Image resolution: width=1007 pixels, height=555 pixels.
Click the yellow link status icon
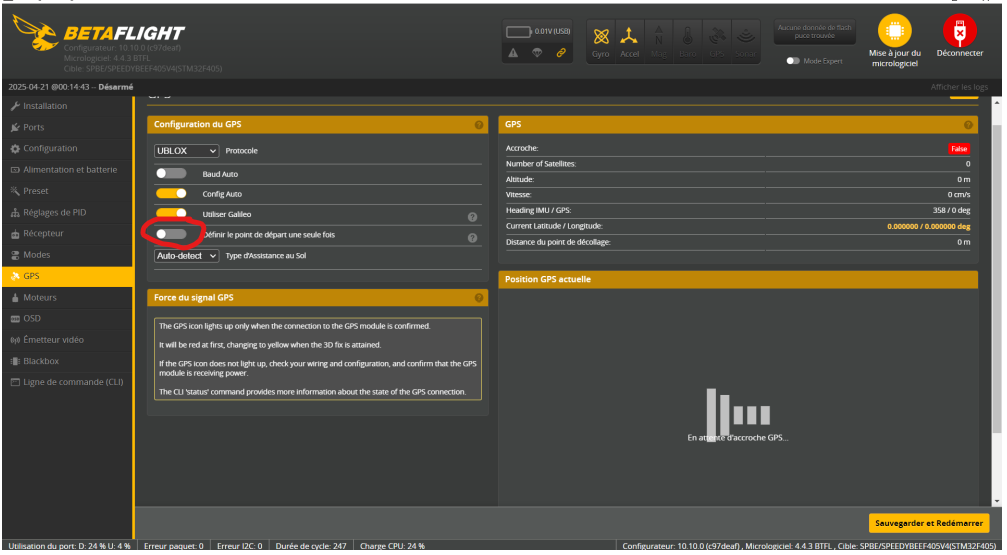[x=561, y=53]
